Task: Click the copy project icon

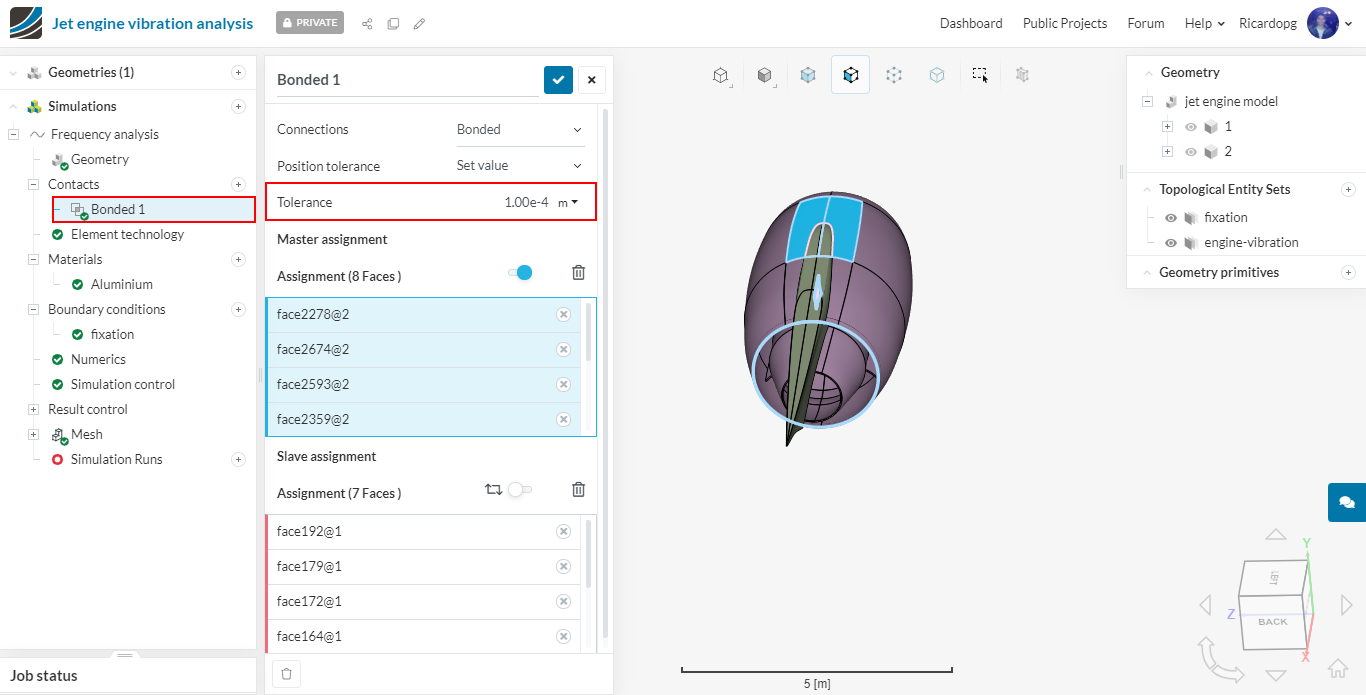Action: pos(393,23)
